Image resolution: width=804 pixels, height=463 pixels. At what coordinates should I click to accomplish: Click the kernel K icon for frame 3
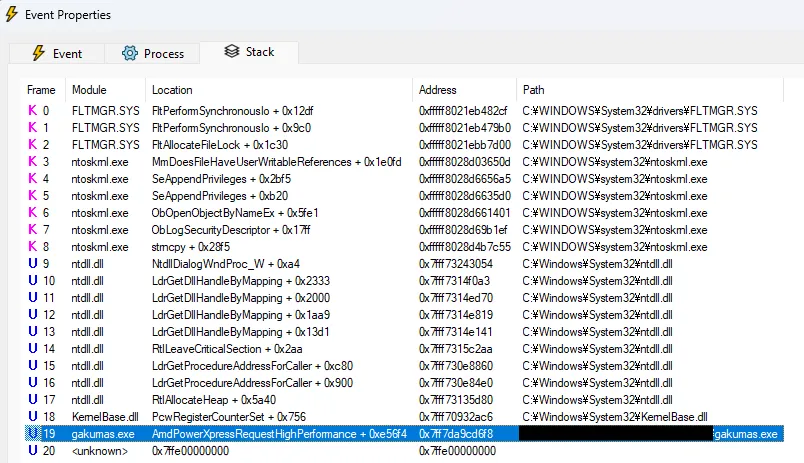(x=33, y=162)
